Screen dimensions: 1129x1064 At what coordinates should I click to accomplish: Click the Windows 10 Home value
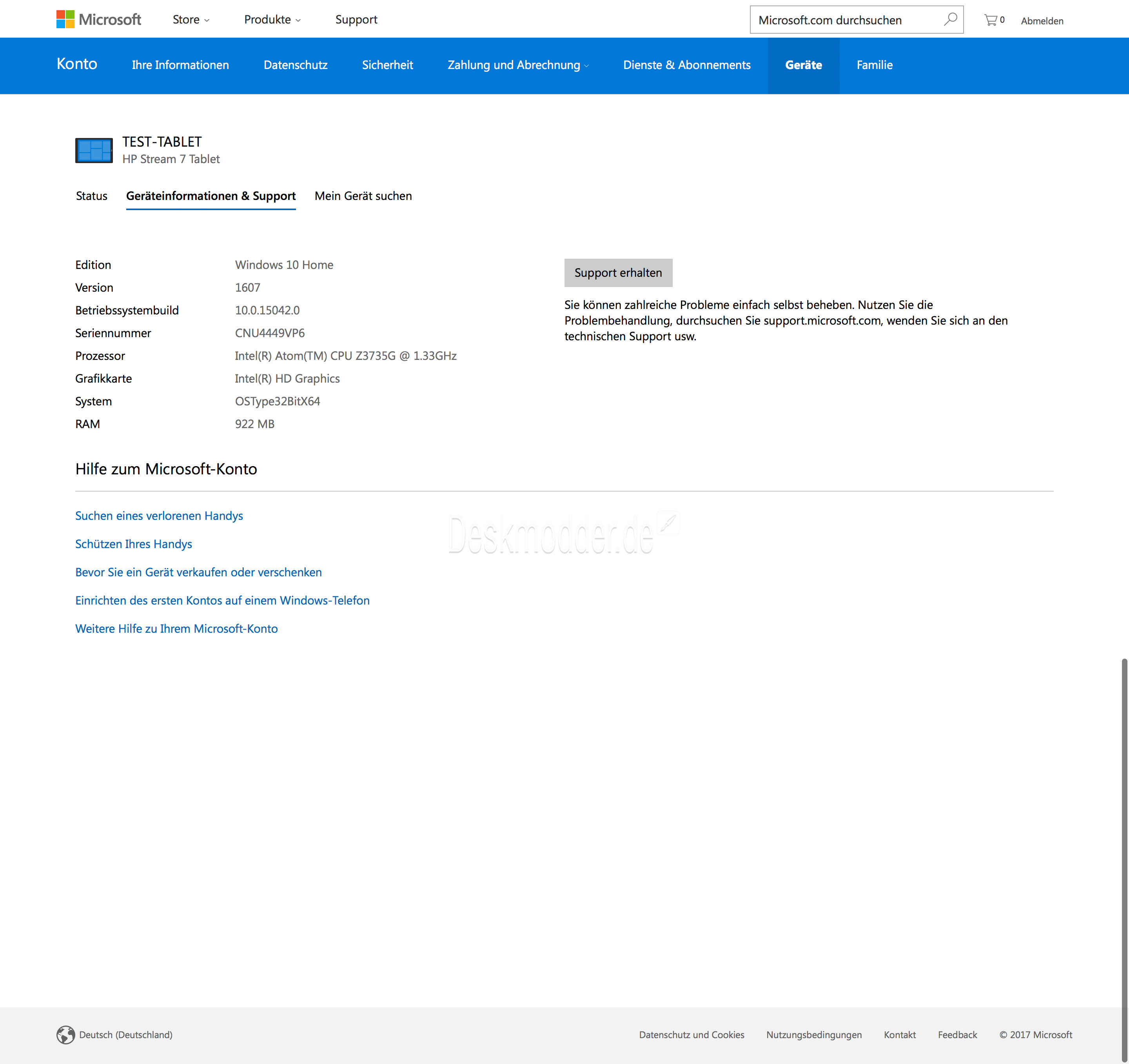tap(284, 265)
